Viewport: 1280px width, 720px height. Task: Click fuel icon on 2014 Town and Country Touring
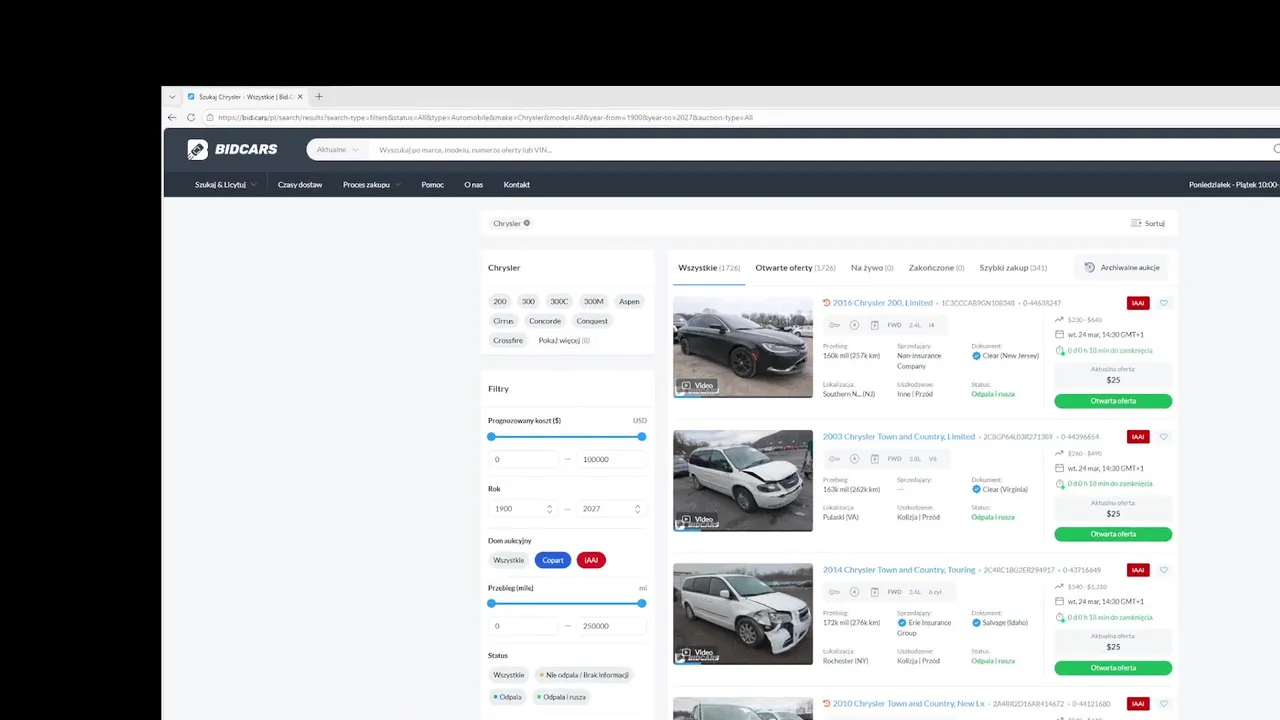875,592
